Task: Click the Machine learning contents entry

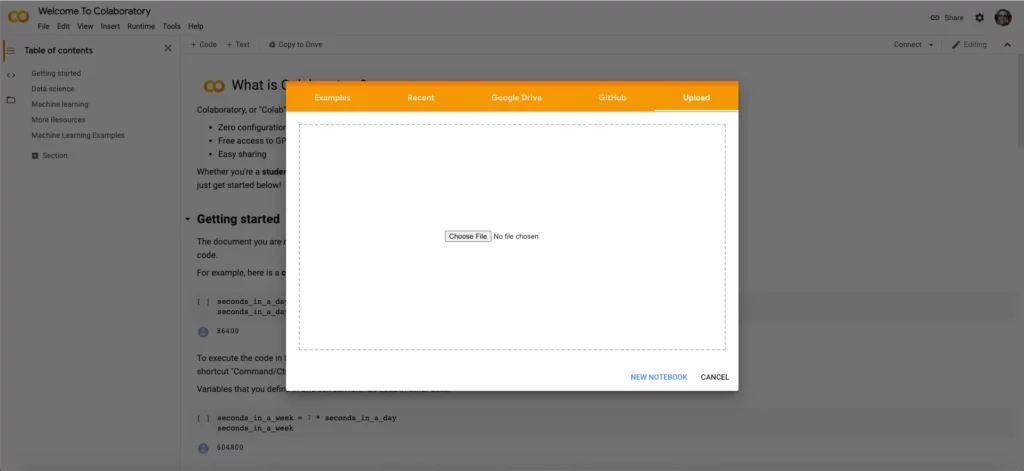Action: point(59,105)
